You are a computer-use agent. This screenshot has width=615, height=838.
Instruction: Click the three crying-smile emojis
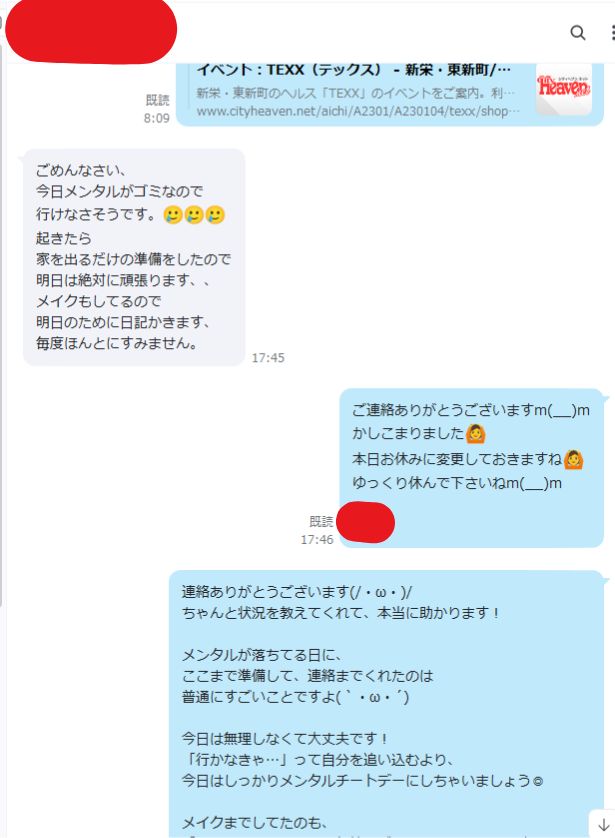[x=194, y=215]
